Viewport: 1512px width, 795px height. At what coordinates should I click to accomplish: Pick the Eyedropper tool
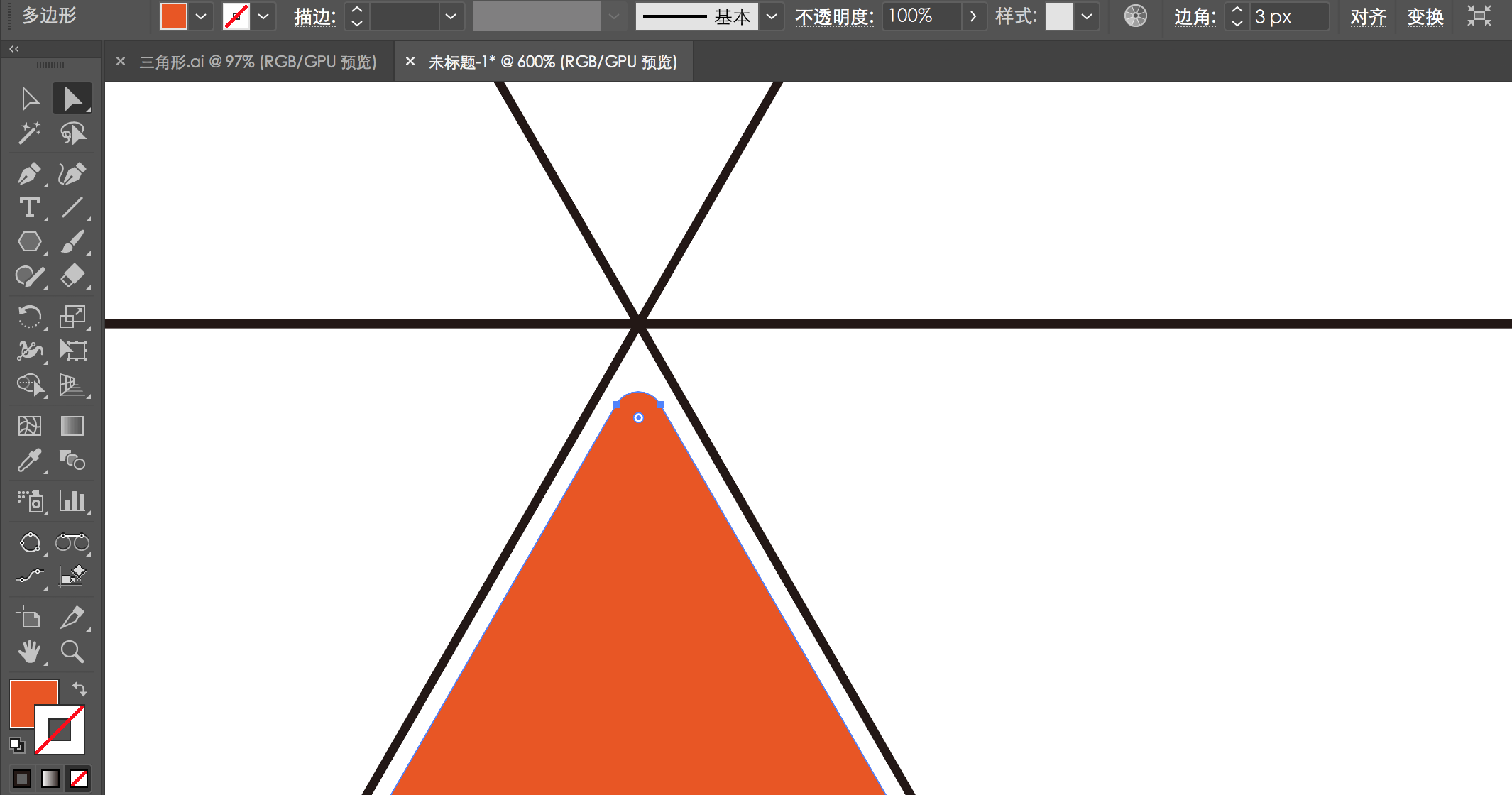coord(29,461)
